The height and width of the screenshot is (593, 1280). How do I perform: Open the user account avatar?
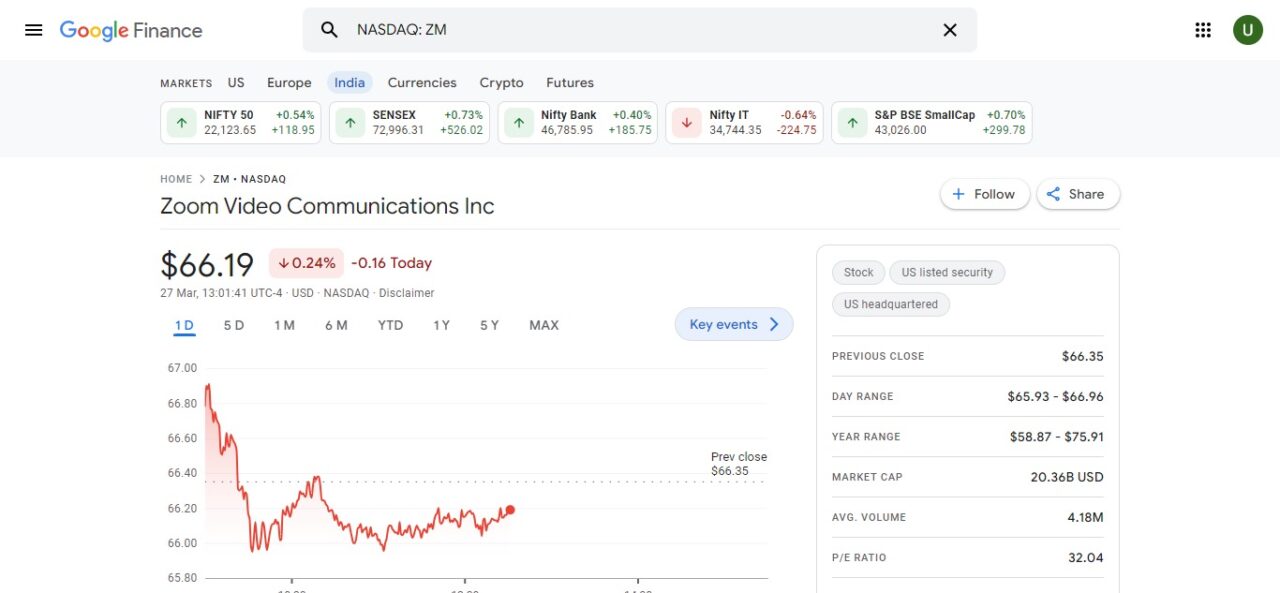[1247, 30]
